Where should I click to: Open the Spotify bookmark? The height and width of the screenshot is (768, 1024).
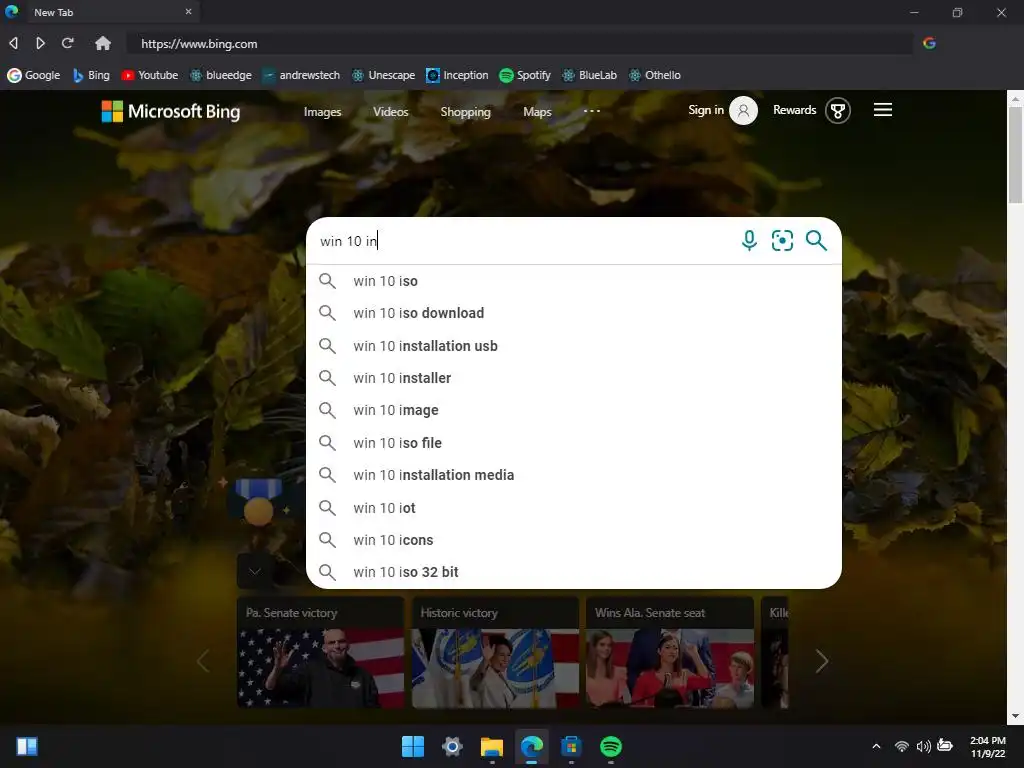525,75
